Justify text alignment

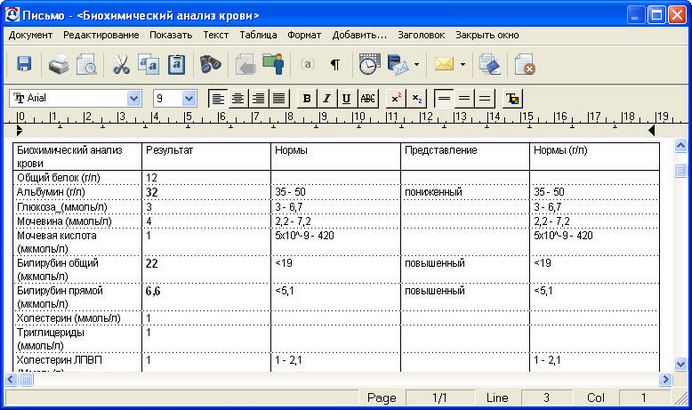278,98
